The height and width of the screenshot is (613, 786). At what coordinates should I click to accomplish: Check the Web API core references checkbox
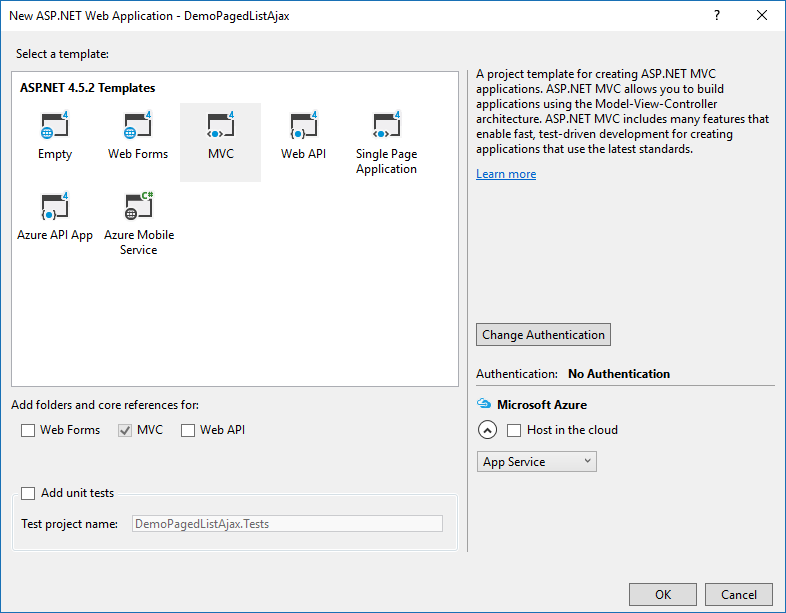coord(188,431)
